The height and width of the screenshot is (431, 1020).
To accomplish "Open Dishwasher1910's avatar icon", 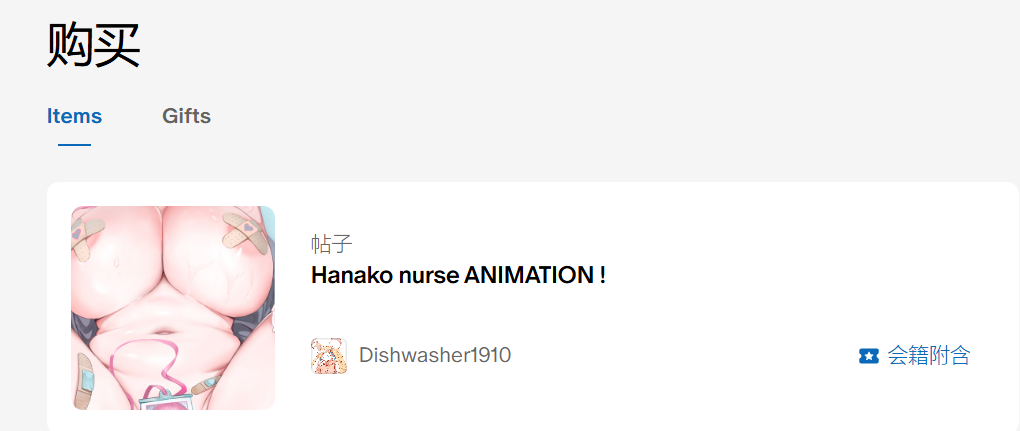I will pos(329,356).
